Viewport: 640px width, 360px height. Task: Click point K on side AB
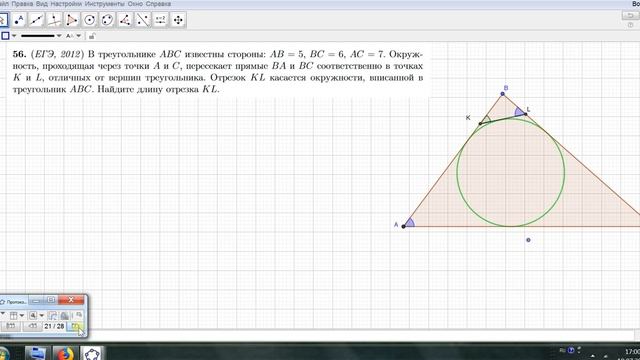click(480, 123)
